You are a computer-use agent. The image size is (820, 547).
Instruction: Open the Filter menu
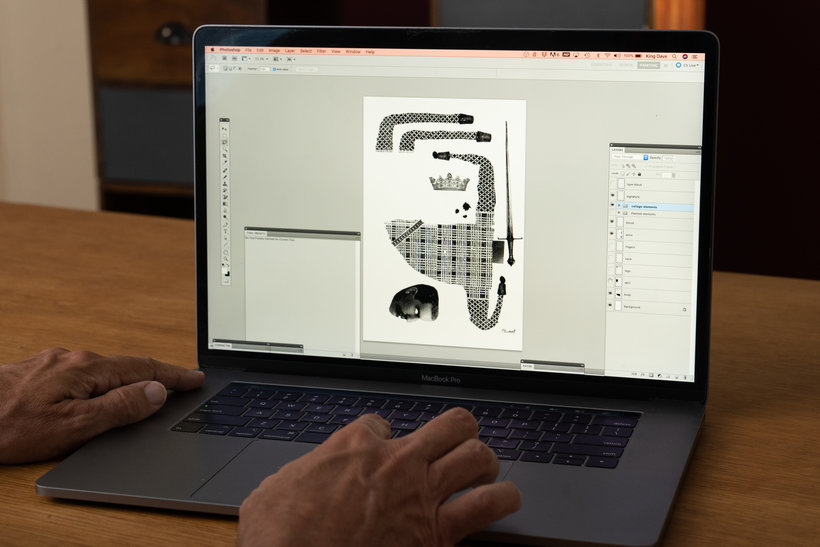pyautogui.click(x=321, y=51)
